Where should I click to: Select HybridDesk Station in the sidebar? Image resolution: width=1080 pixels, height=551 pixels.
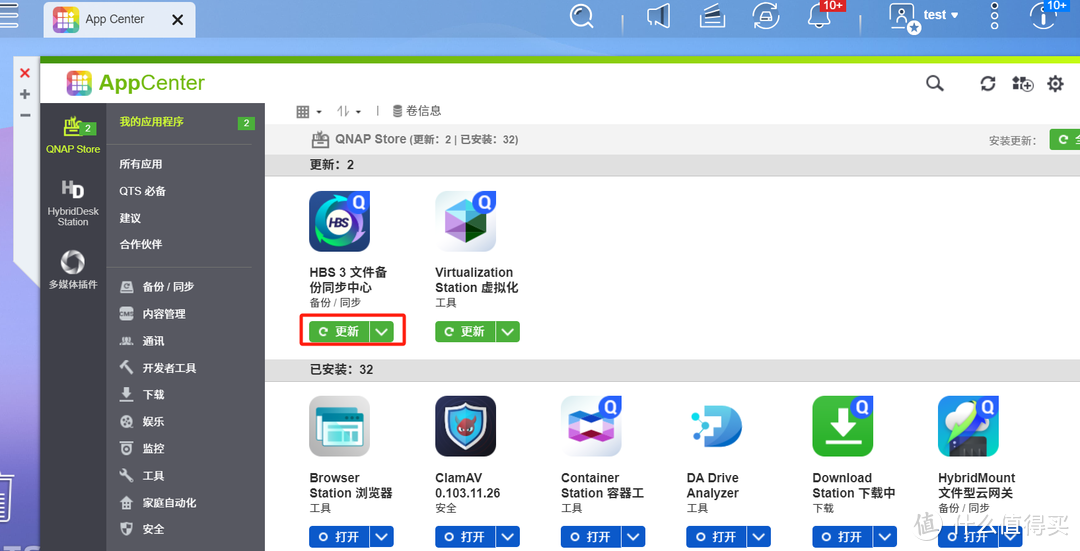(73, 202)
